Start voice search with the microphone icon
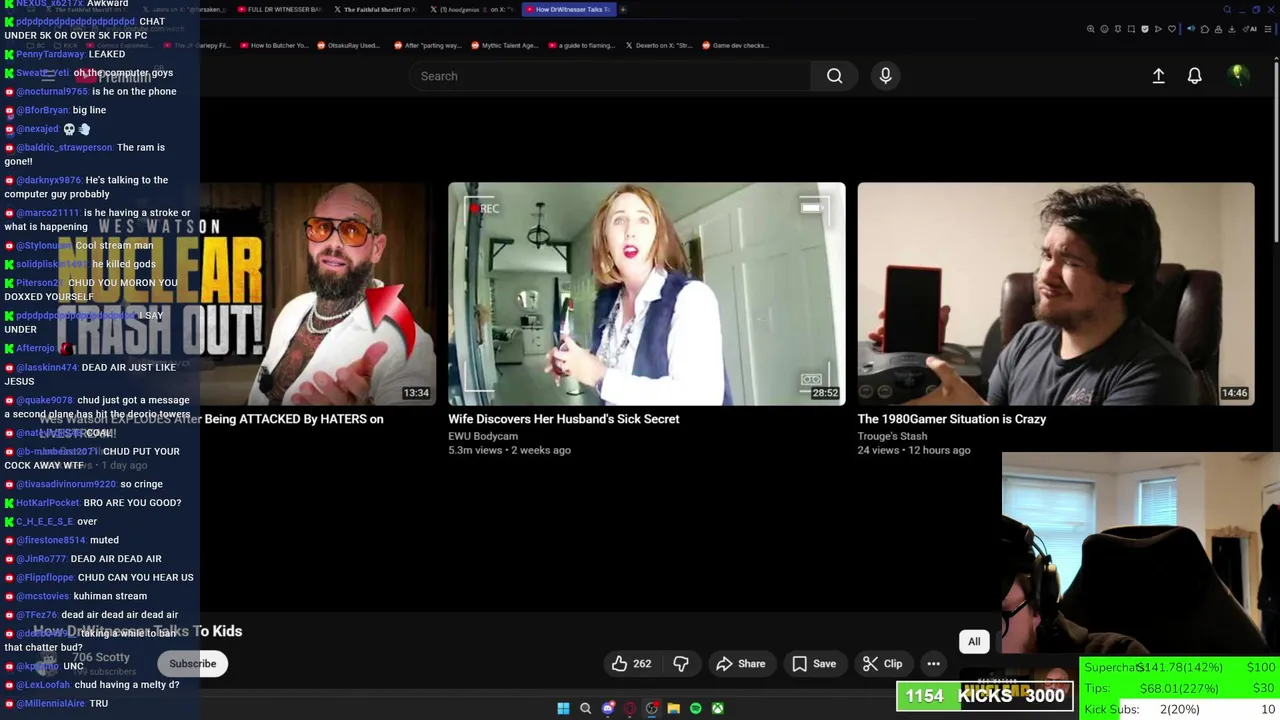Viewport: 1280px width, 720px height. pyautogui.click(x=885, y=76)
